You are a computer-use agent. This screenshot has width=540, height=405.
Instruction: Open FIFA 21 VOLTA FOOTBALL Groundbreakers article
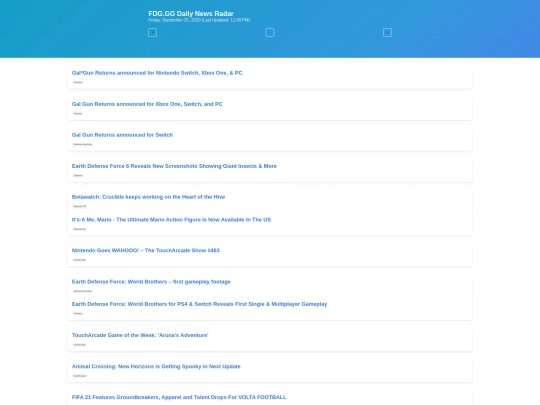click(x=179, y=397)
